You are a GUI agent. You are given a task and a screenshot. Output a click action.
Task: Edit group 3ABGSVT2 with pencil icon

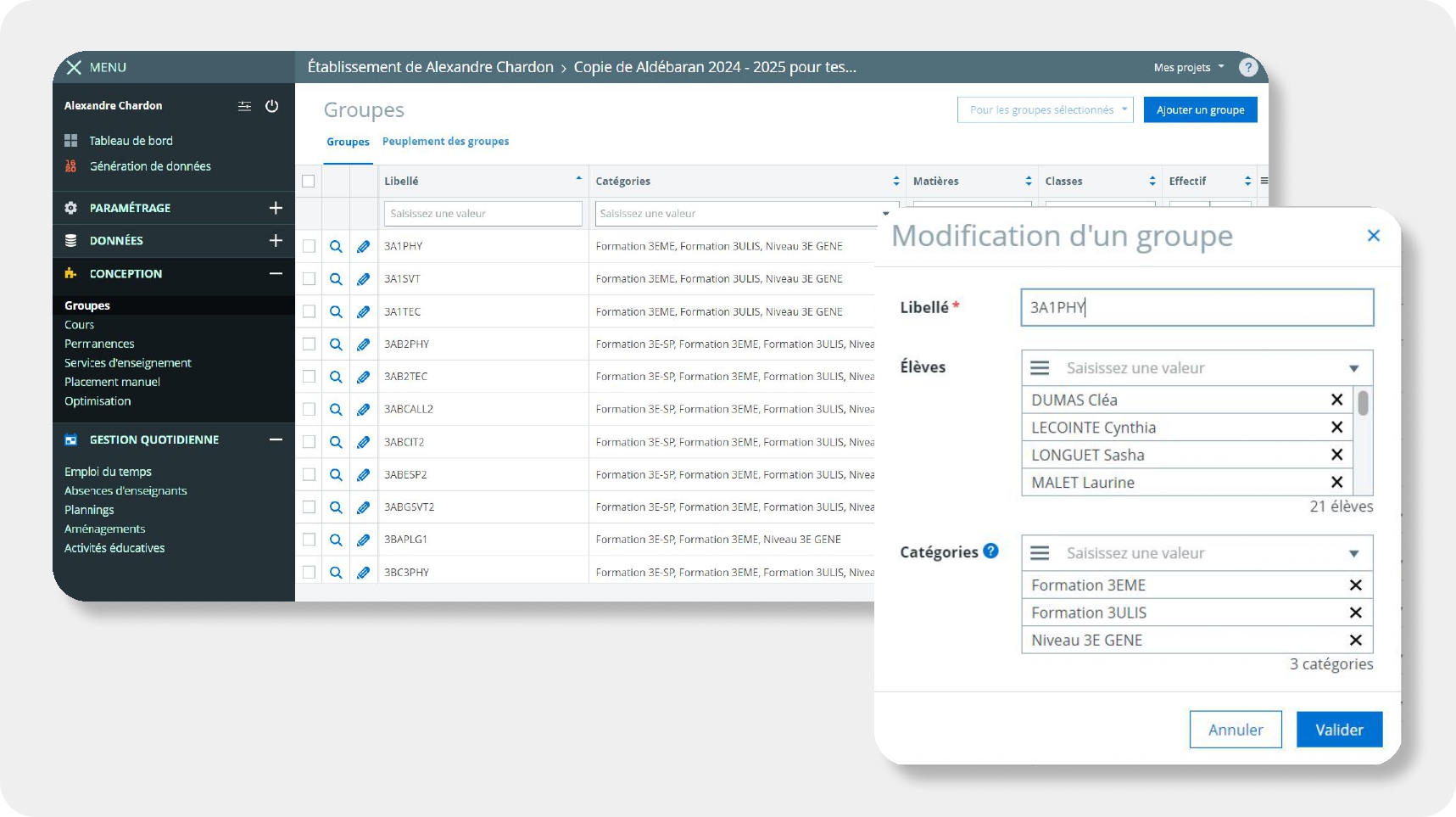tap(363, 507)
